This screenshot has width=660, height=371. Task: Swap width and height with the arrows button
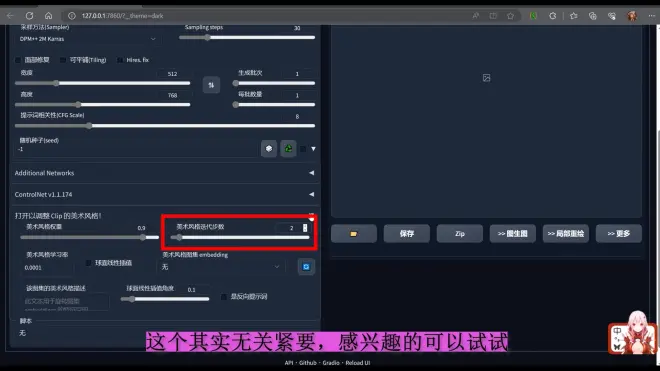[211, 85]
